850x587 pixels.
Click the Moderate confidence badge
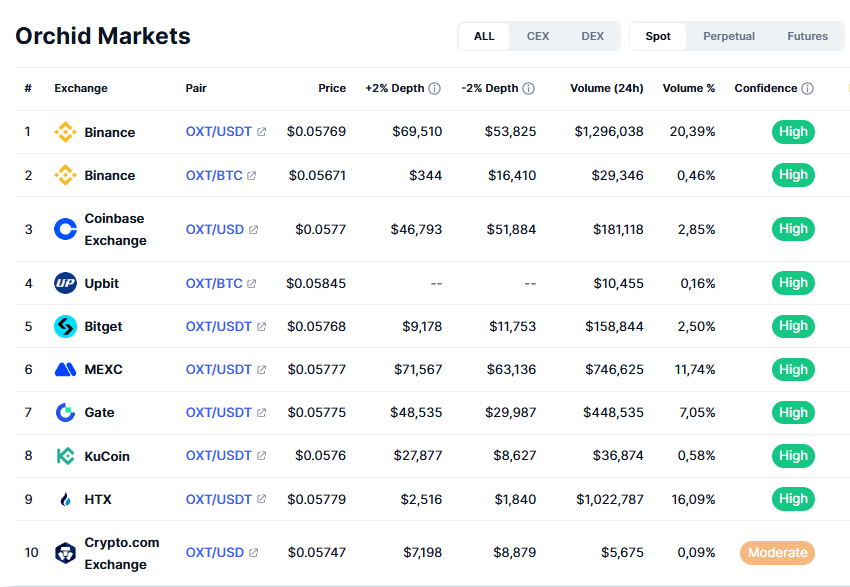tap(777, 552)
